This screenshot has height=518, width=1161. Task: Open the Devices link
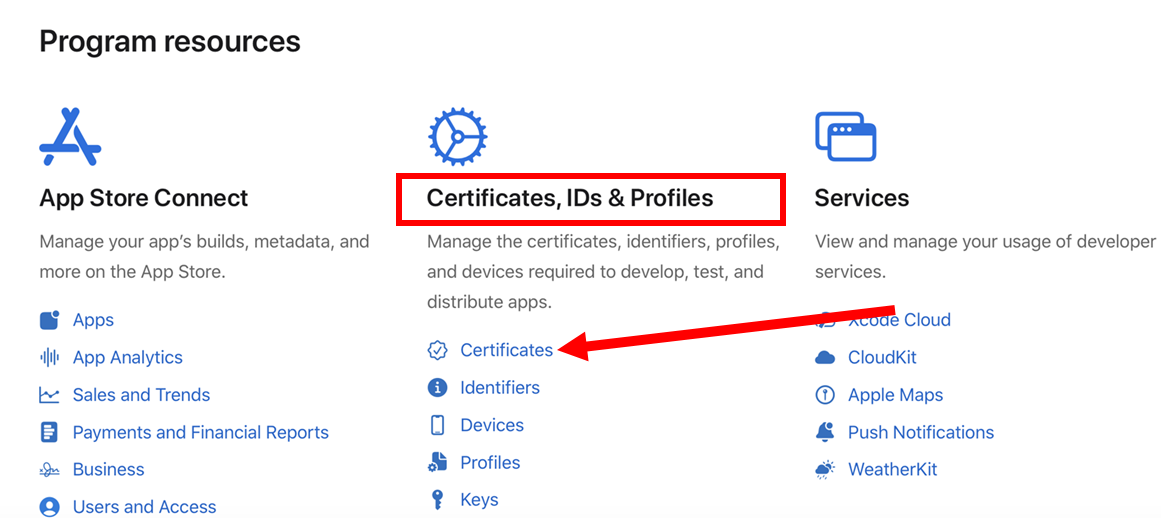click(492, 425)
